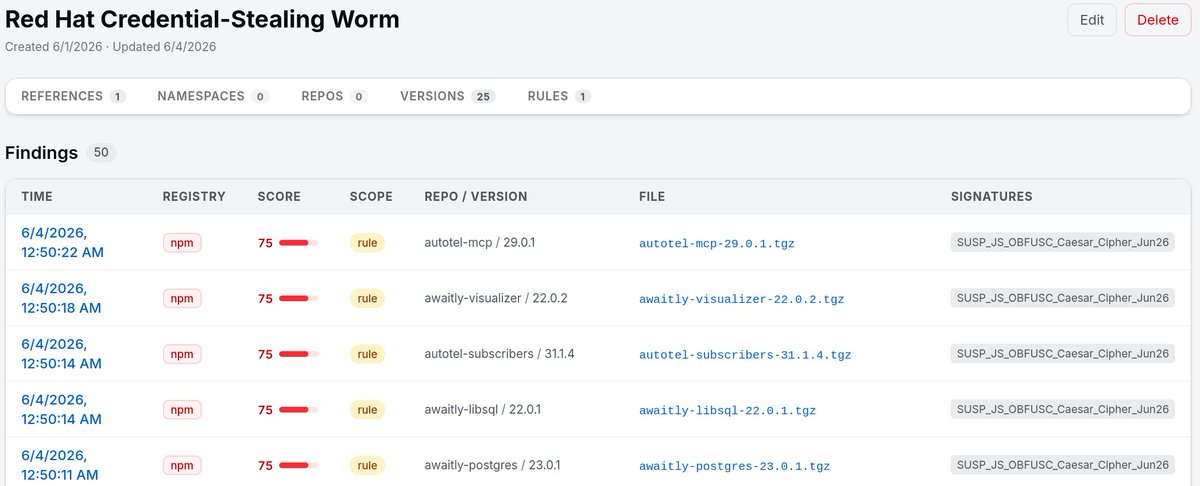Click the REGISTRY column header
Image resolution: width=1200 pixels, height=486 pixels.
point(194,197)
